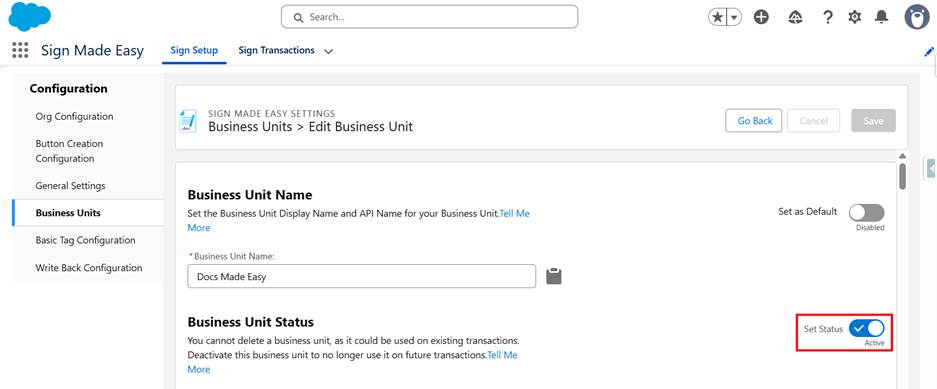Image resolution: width=937 pixels, height=389 pixels.
Task: Open Tell Me More link under Business Unit Name
Action: [x=514, y=213]
